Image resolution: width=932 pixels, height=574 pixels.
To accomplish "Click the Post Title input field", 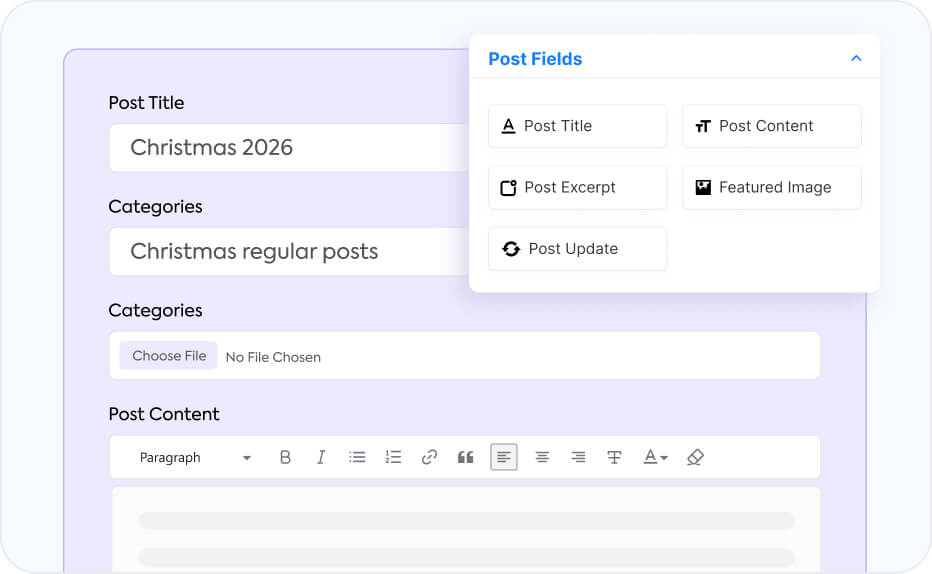I will pos(289,147).
